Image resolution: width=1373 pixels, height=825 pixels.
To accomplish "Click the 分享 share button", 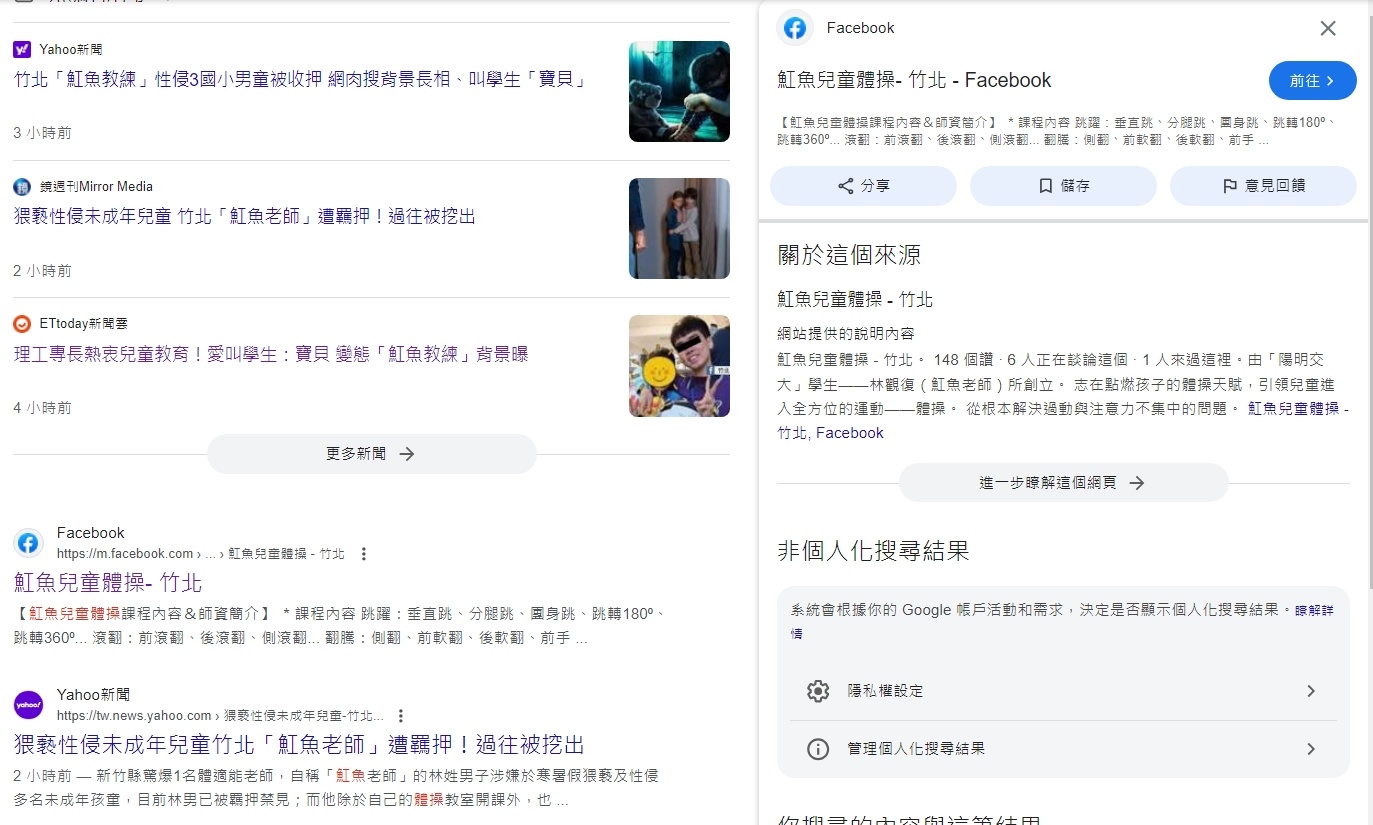I will point(863,186).
